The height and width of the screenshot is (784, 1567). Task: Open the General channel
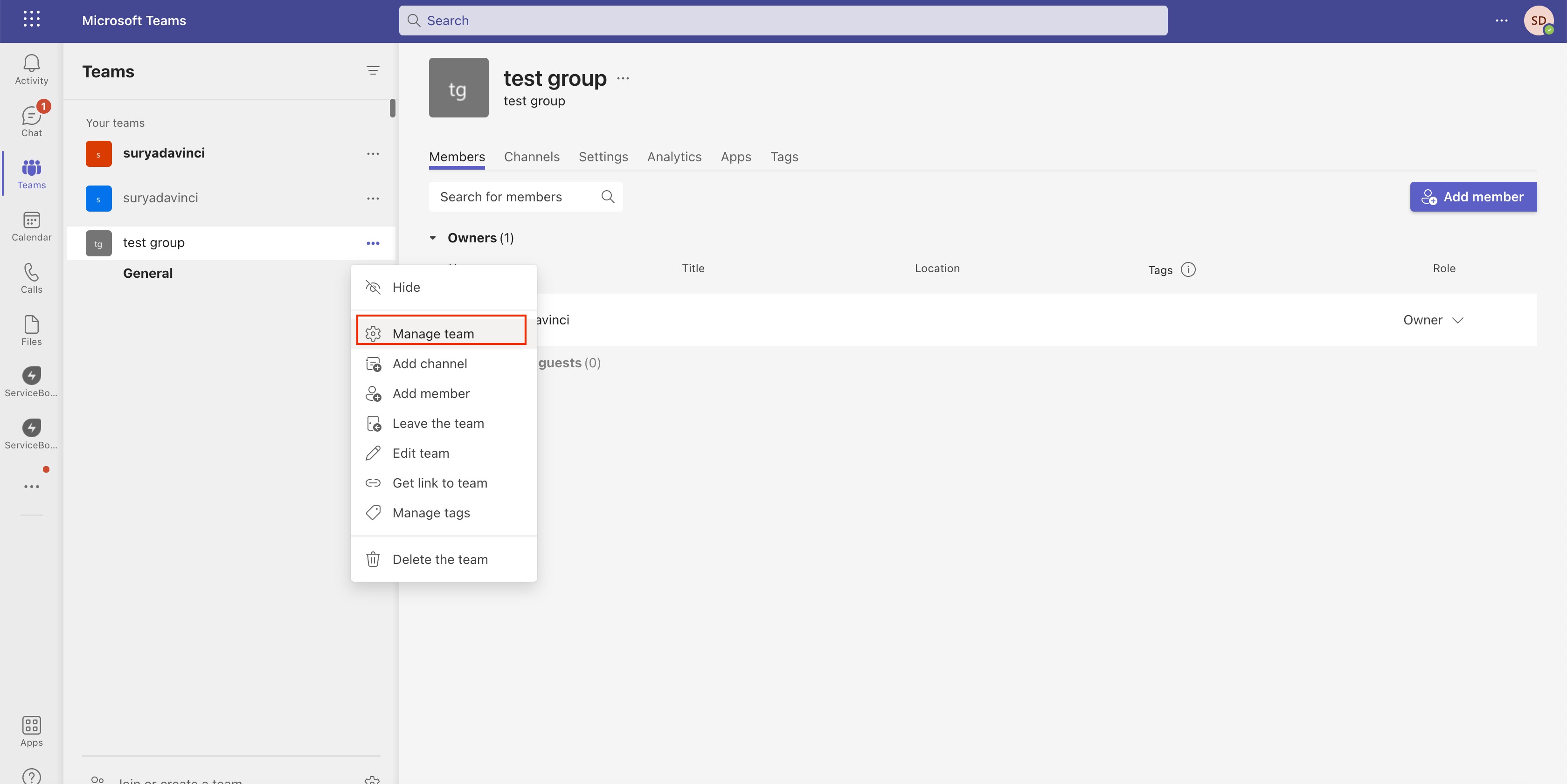148,274
